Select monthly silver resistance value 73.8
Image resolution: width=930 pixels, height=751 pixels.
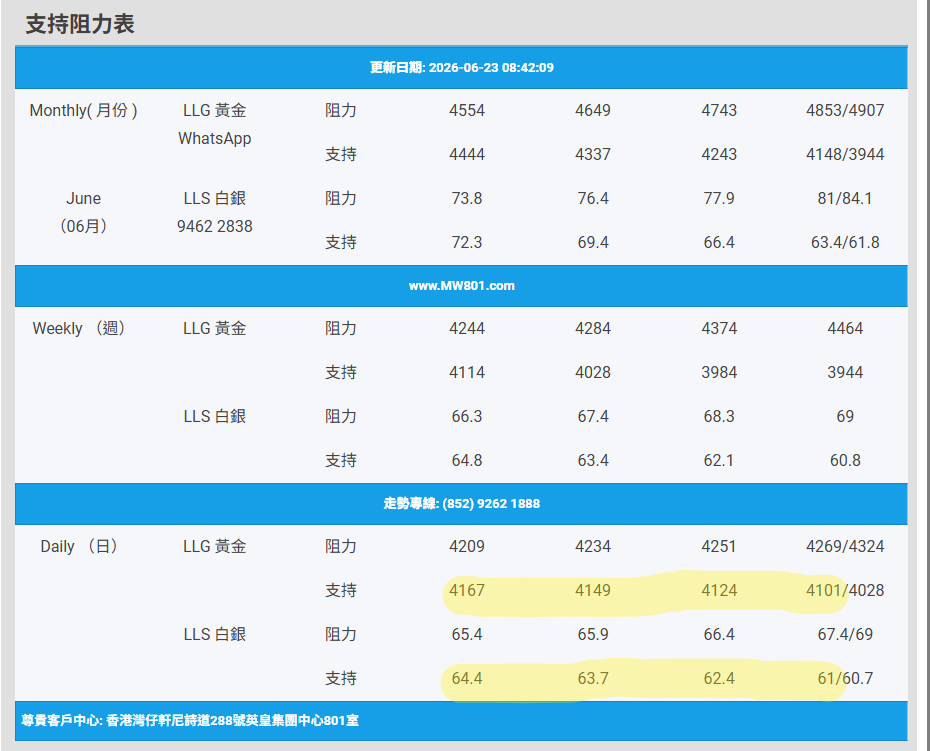point(467,198)
